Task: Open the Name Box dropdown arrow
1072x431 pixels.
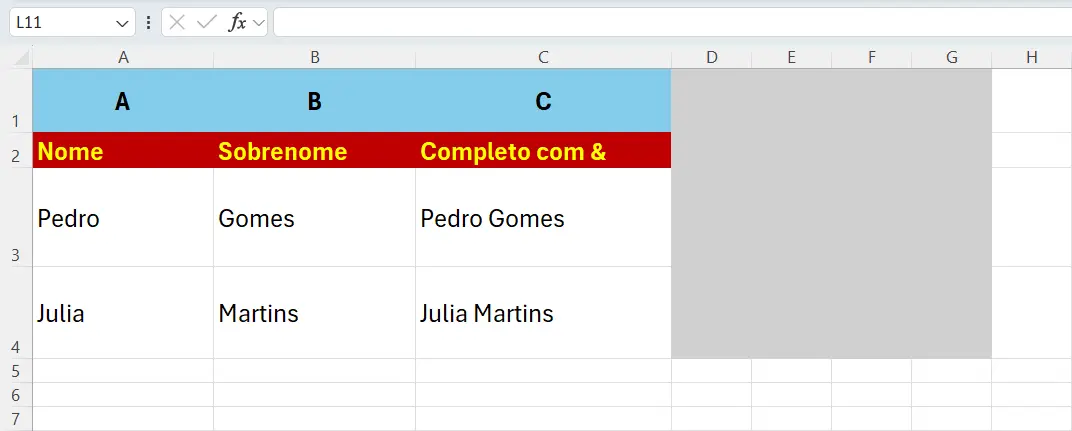Action: 122,22
